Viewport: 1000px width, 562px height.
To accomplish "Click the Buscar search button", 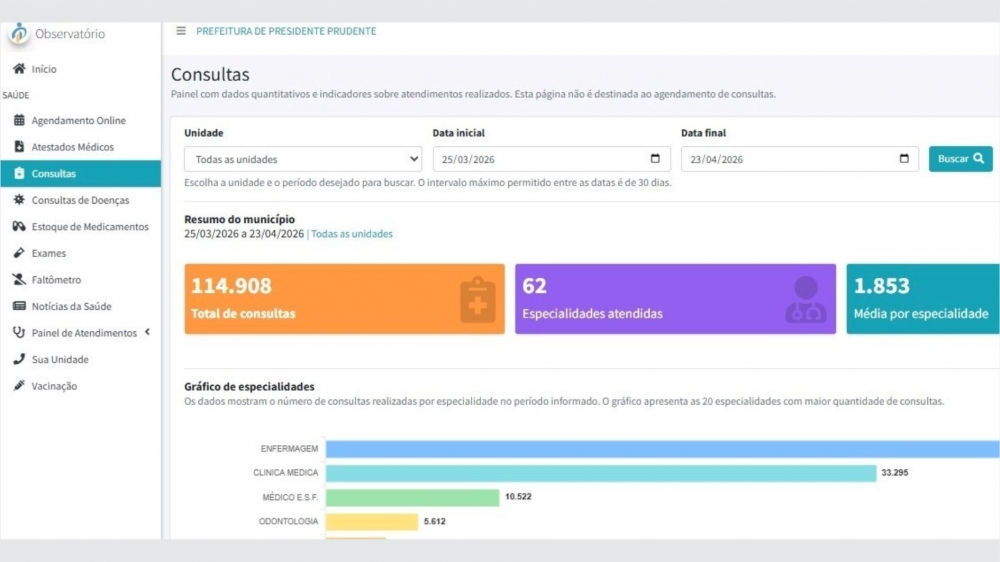I will [x=960, y=159].
